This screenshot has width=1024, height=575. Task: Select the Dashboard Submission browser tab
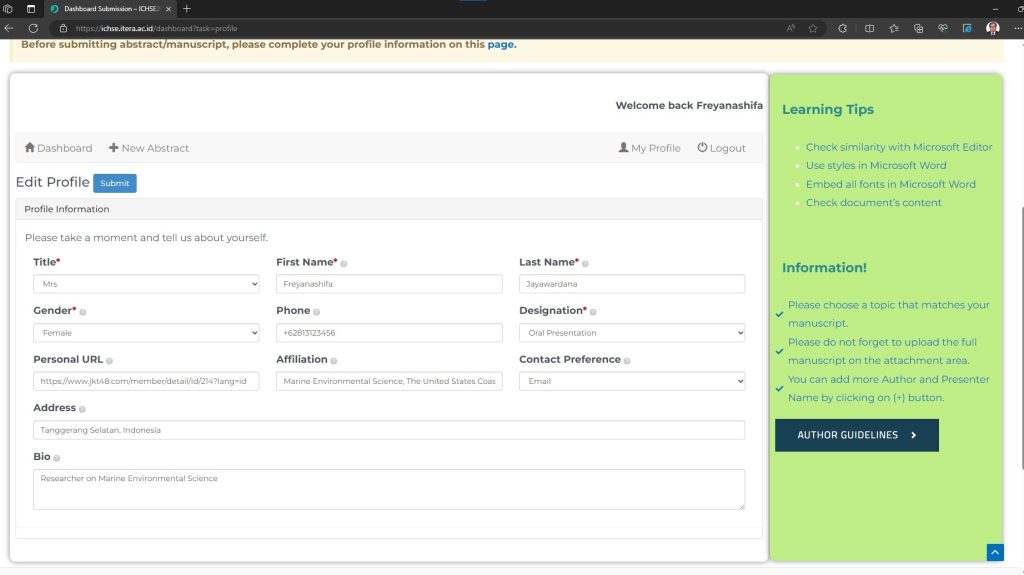pos(110,9)
